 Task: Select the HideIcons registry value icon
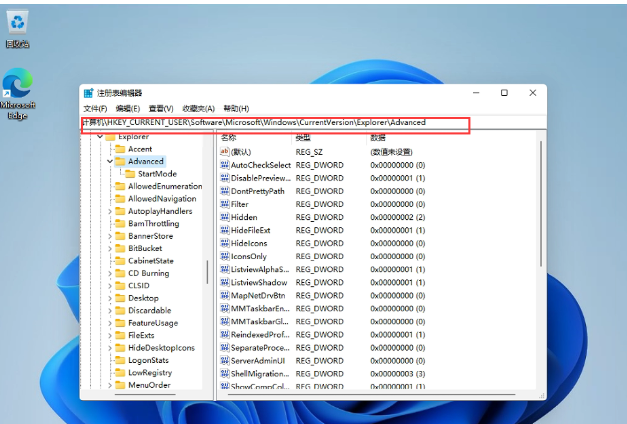224,243
